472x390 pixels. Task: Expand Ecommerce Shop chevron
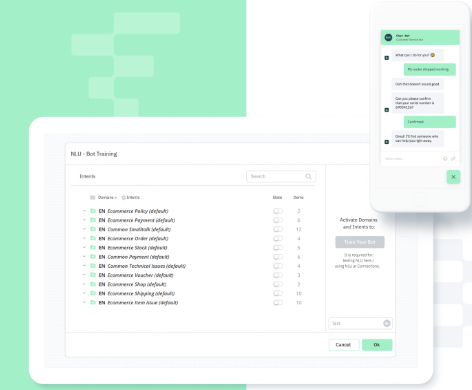pos(84,284)
